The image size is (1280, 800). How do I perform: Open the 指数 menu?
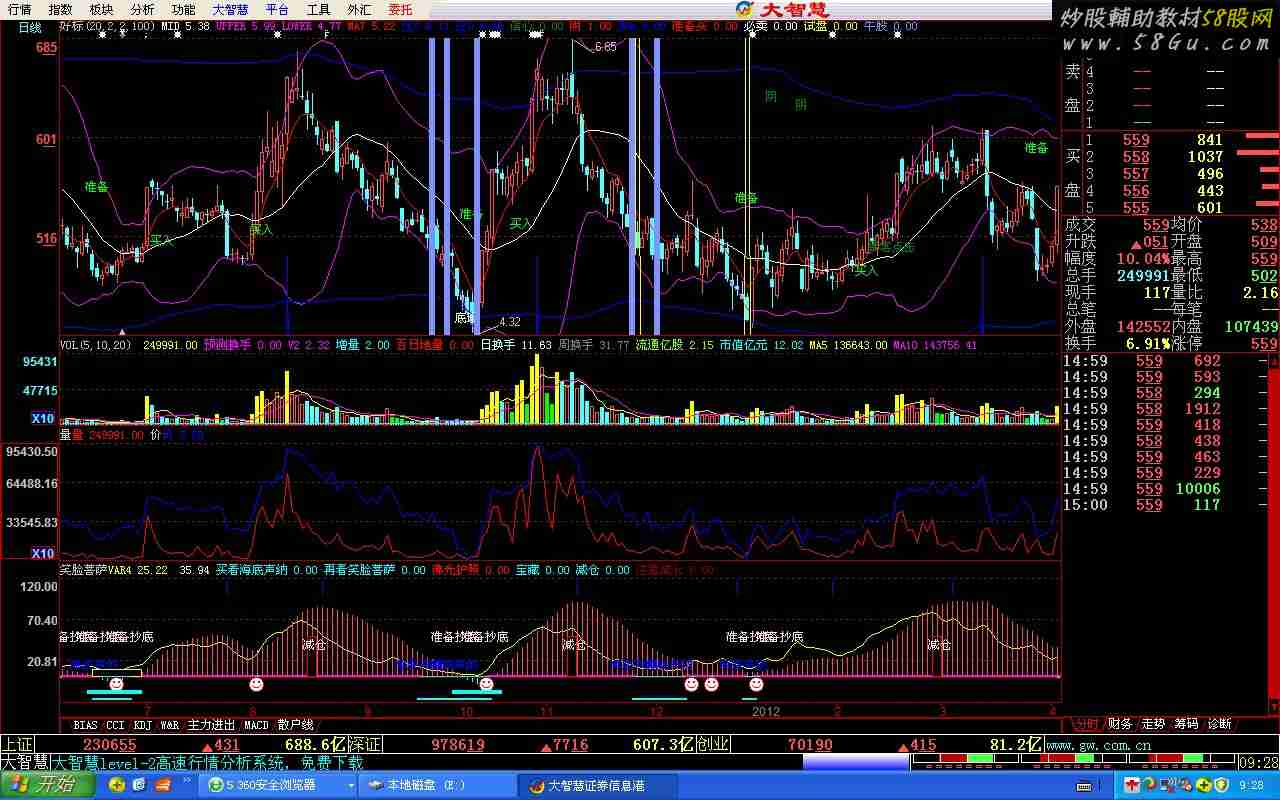click(x=60, y=9)
